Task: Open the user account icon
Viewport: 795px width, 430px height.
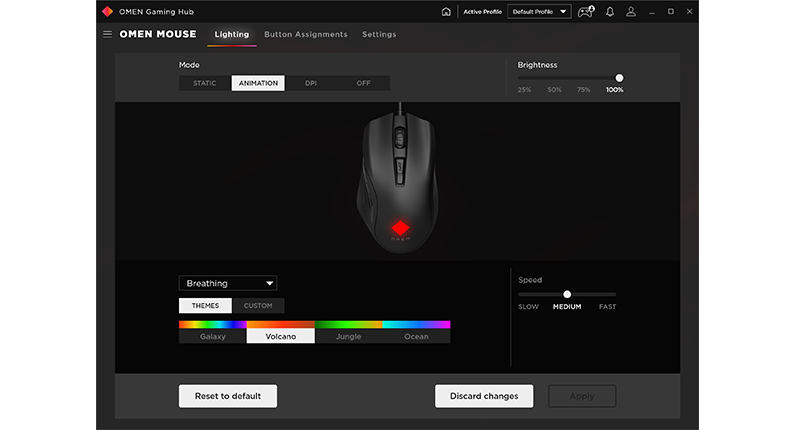Action: click(x=631, y=12)
